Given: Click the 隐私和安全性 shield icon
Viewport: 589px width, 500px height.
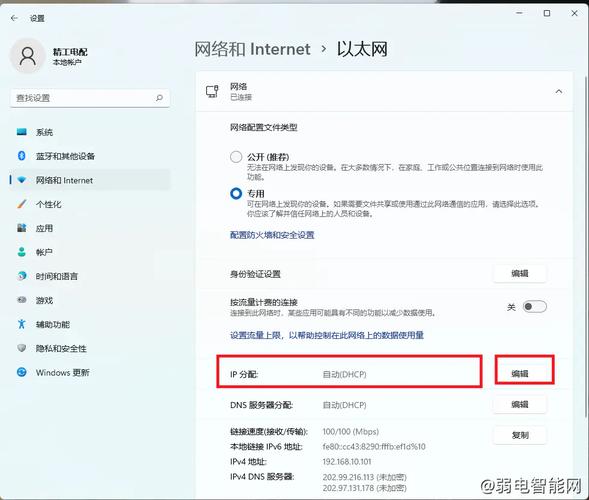Looking at the screenshot, I should tap(22, 348).
